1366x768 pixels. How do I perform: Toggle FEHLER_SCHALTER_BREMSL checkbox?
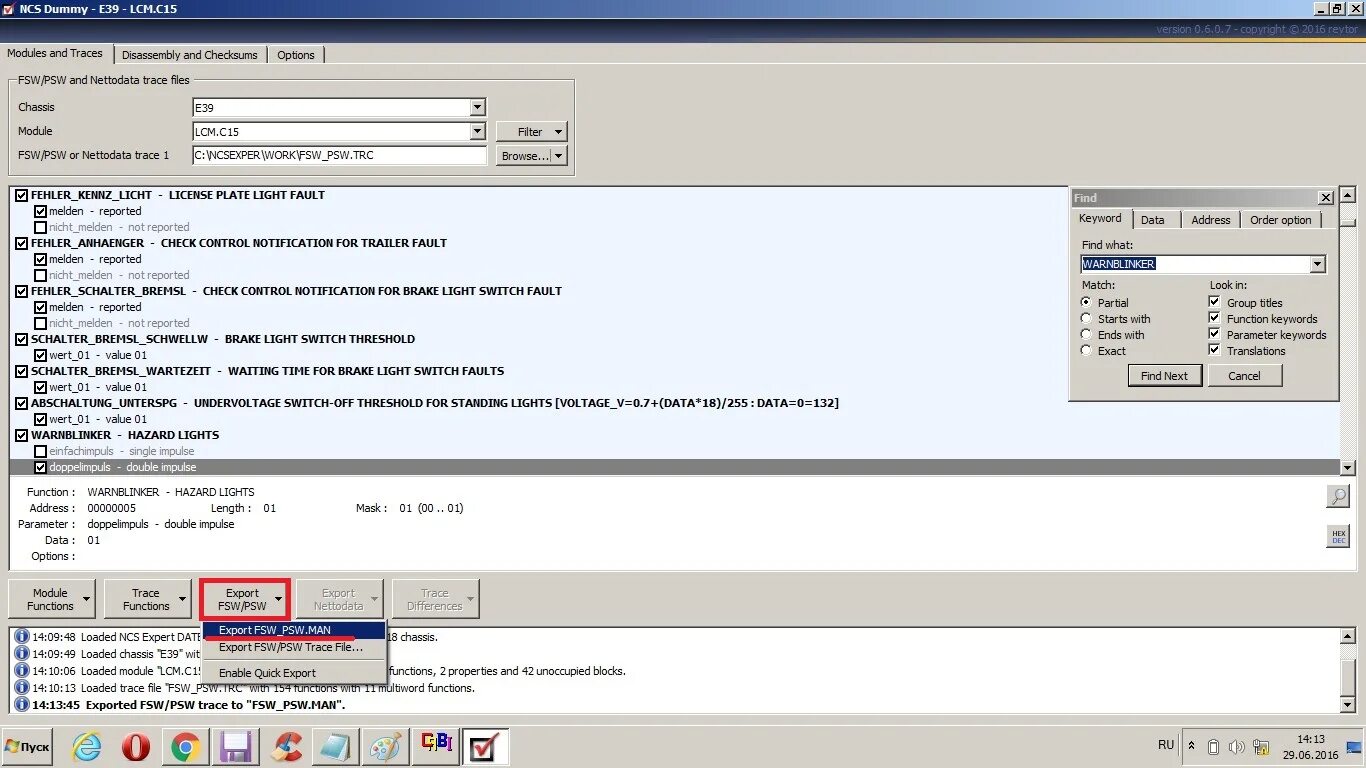pyautogui.click(x=22, y=291)
